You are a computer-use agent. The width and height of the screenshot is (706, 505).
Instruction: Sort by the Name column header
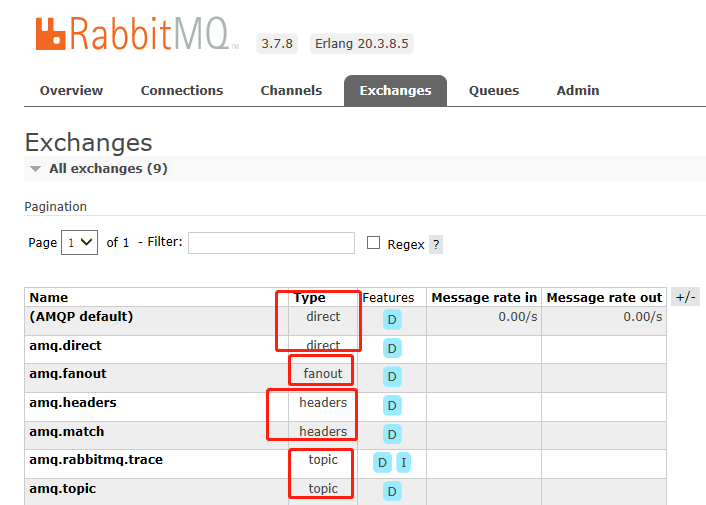click(x=49, y=298)
